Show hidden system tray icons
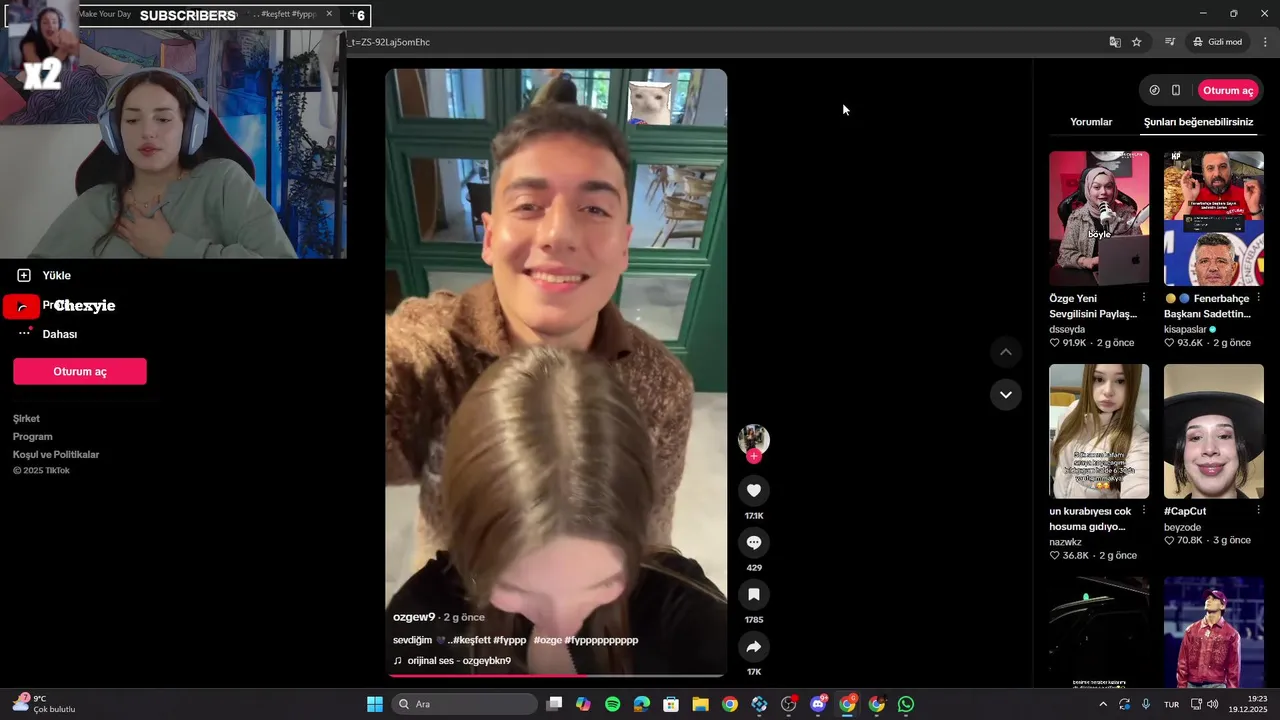The image size is (1280, 720). tap(1103, 704)
